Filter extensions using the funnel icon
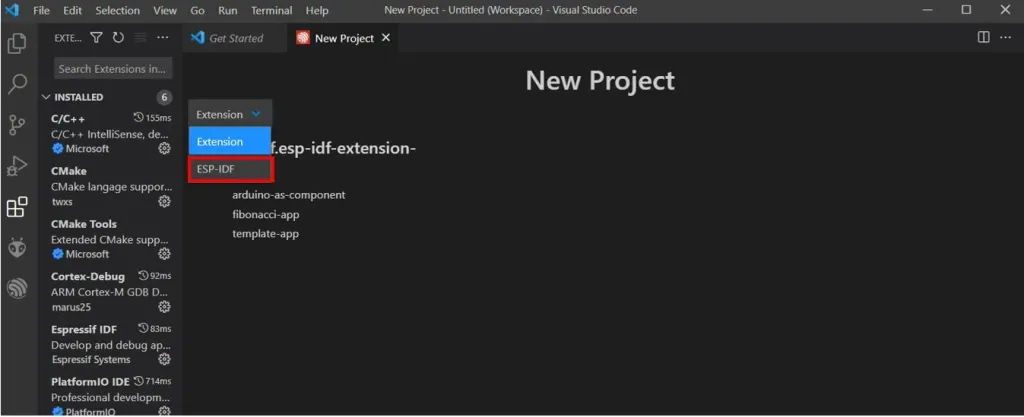This screenshot has height=417, width=1024. click(96, 38)
